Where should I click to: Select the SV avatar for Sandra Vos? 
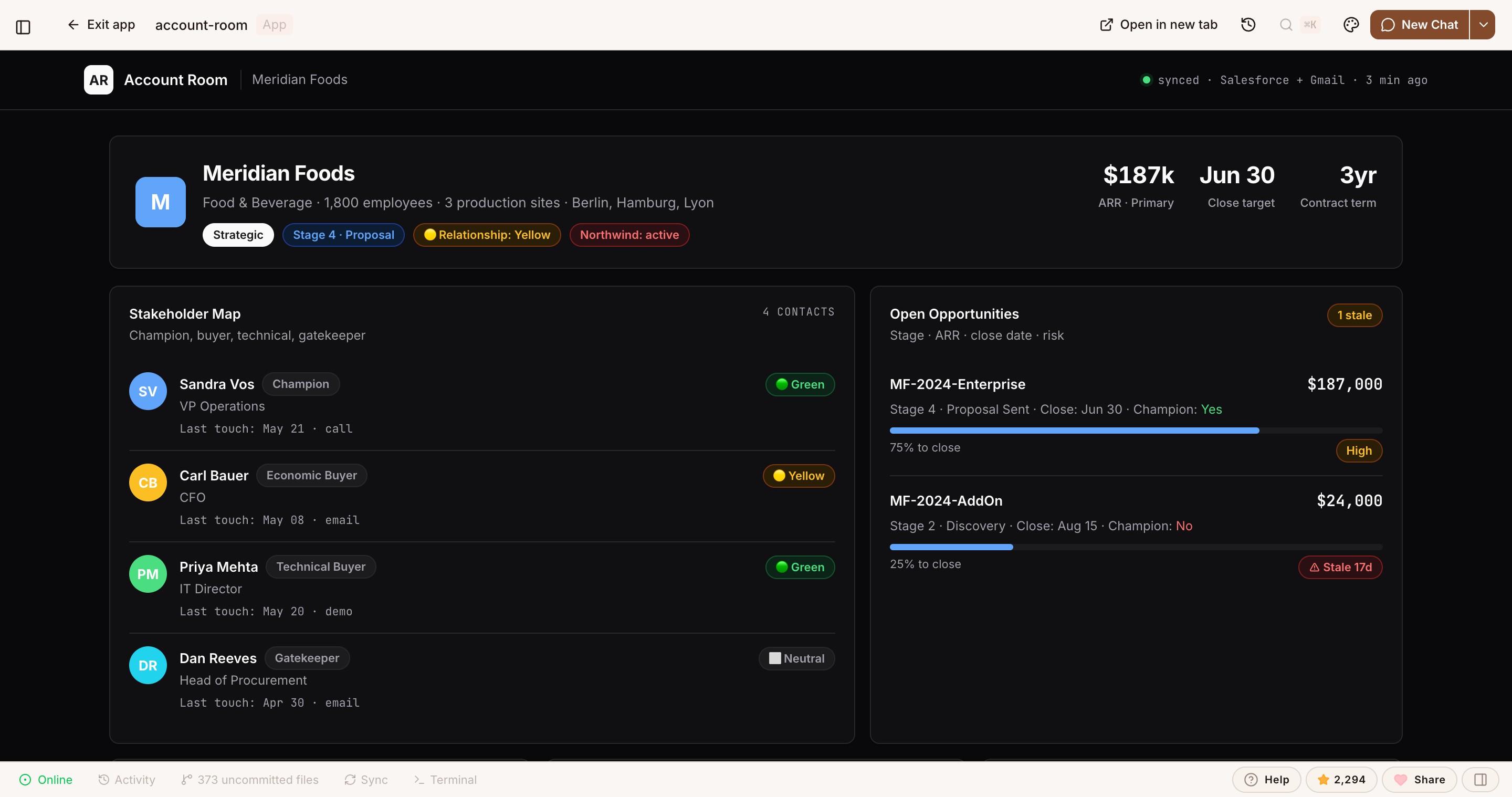148,392
